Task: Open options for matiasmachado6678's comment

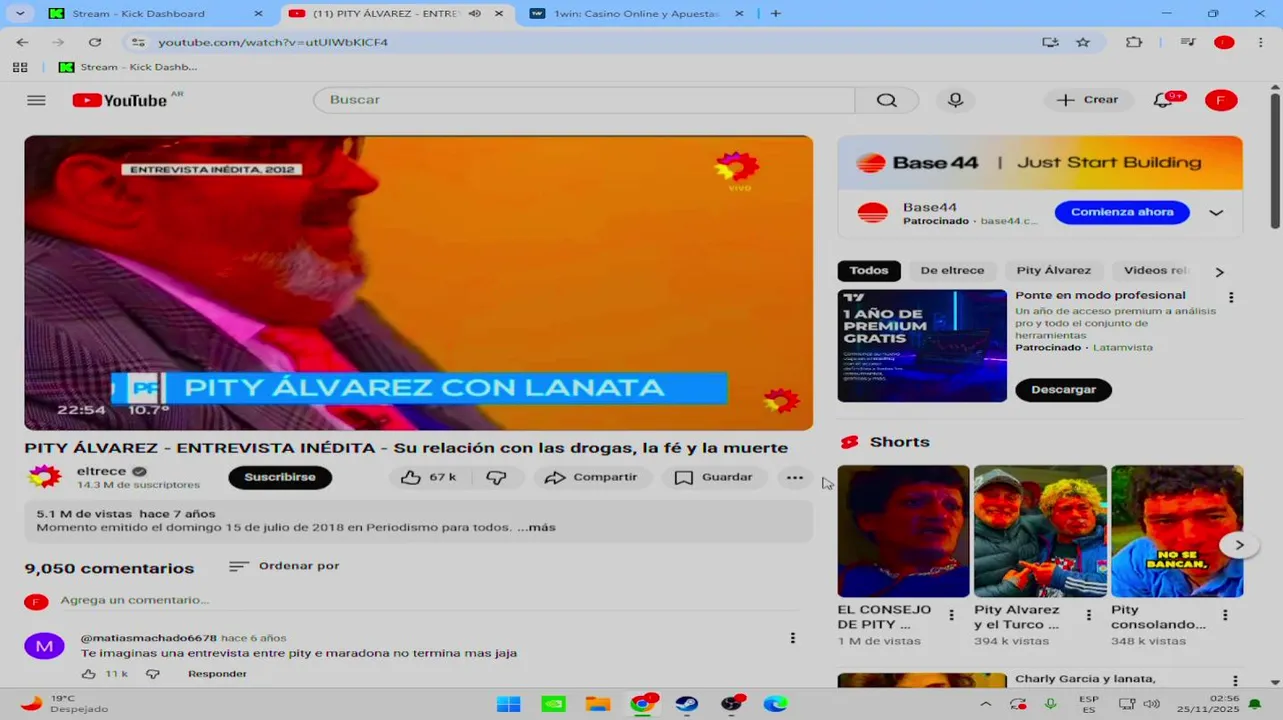Action: 793,638
